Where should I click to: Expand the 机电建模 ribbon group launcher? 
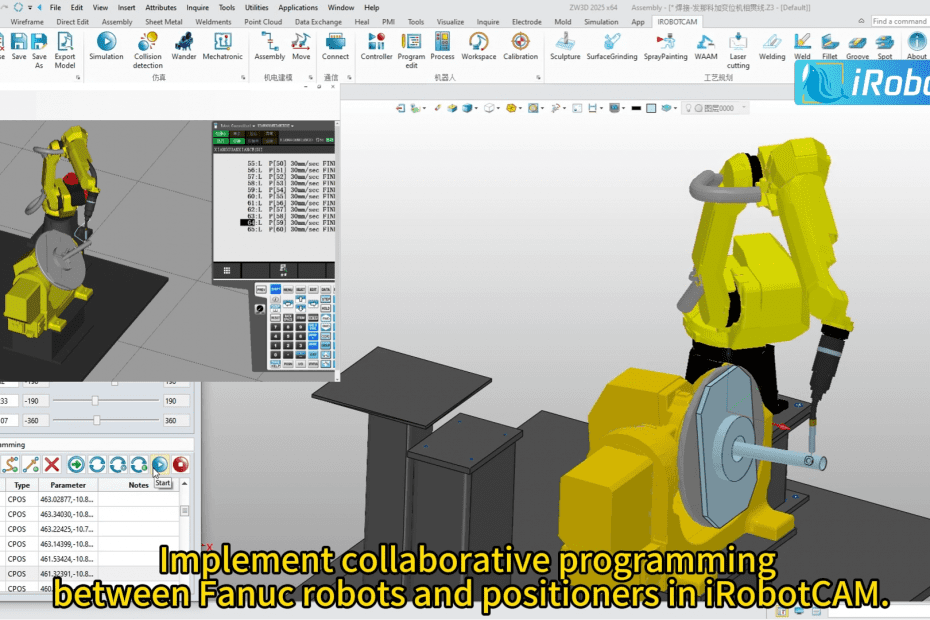[x=311, y=78]
